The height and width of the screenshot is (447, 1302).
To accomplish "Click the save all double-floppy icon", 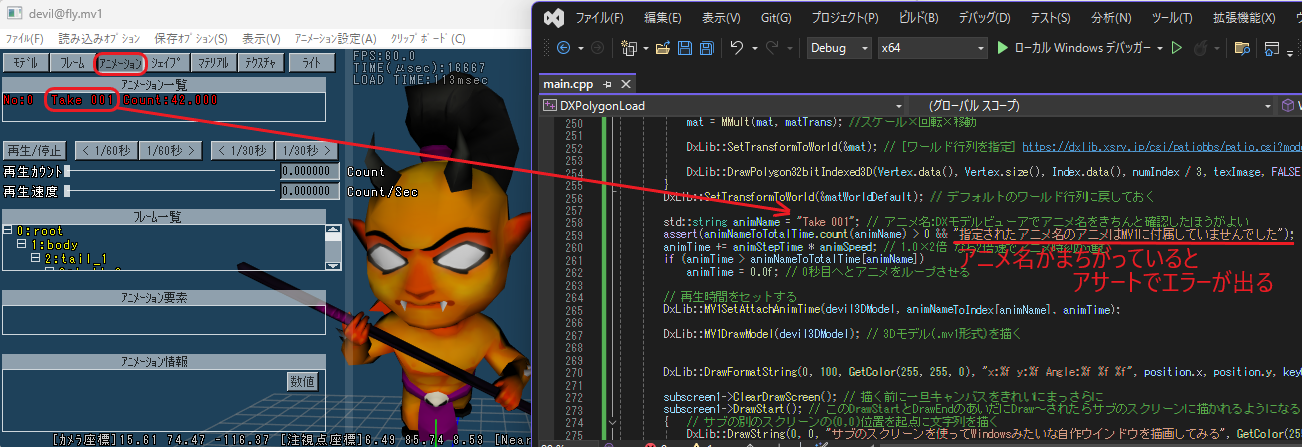I will point(706,48).
